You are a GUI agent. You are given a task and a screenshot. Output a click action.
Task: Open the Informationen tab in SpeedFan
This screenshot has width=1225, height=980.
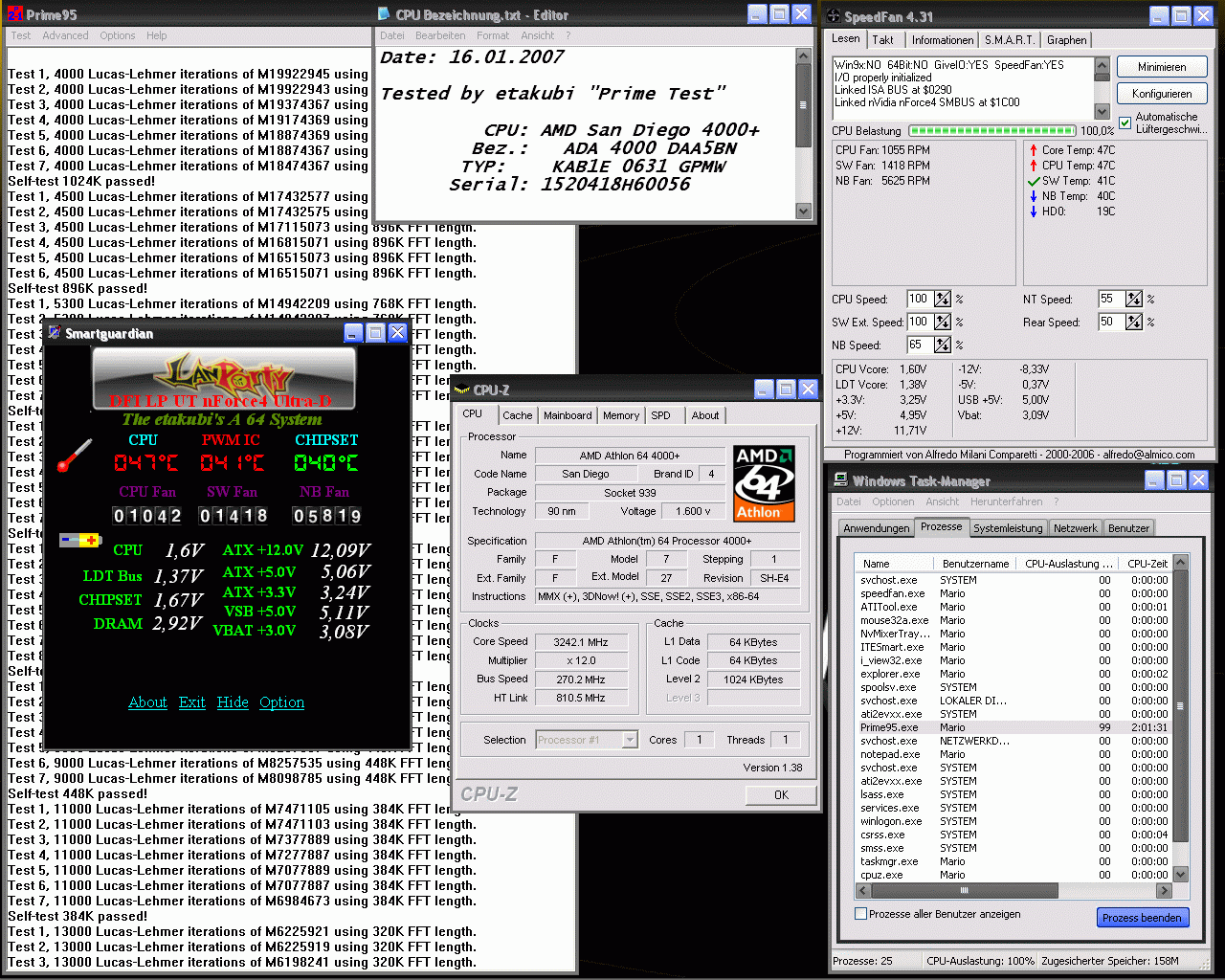pos(943,40)
